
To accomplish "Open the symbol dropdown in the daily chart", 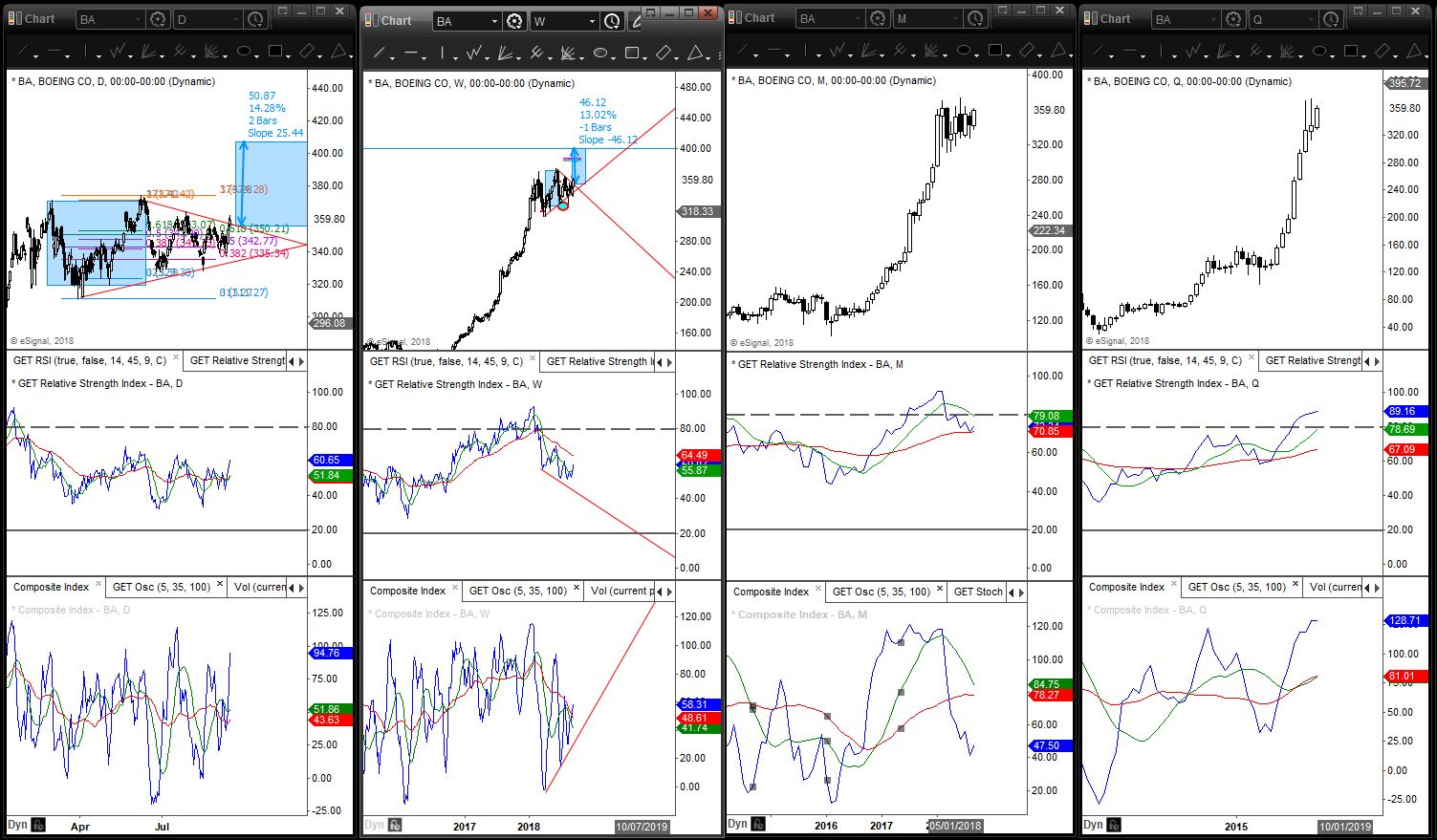I will pyautogui.click(x=139, y=19).
